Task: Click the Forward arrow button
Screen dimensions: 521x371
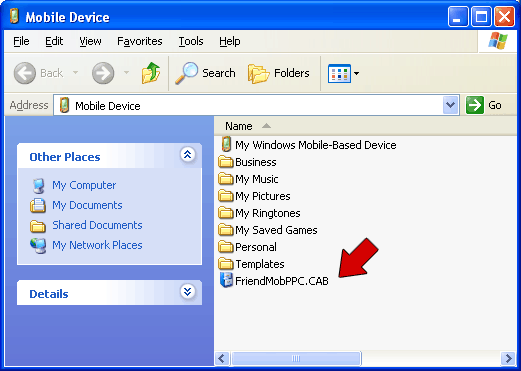Action: [x=103, y=73]
